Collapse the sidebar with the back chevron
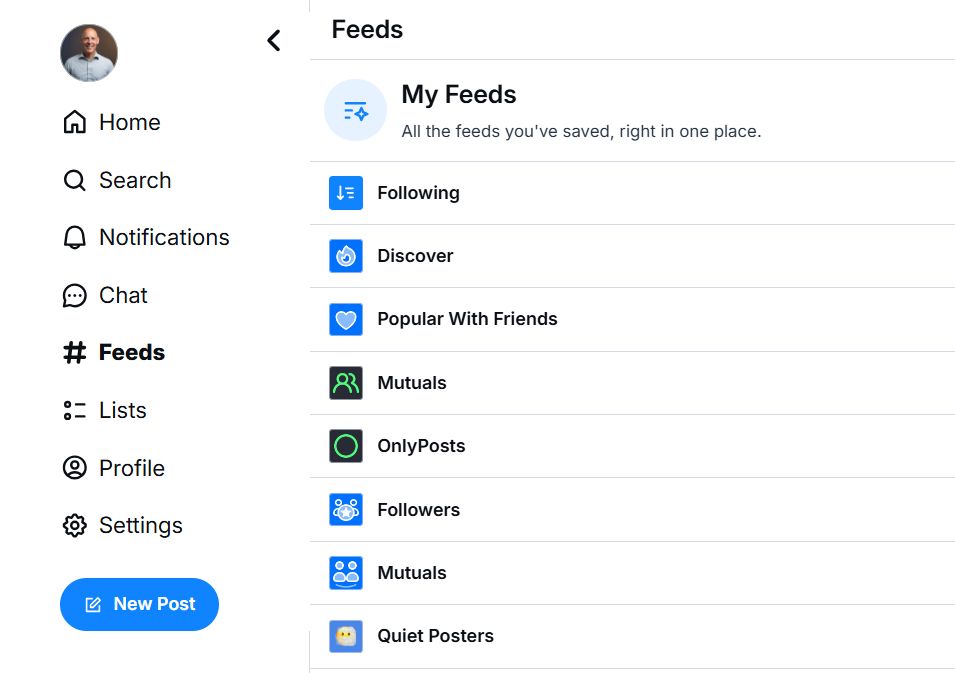 (274, 40)
